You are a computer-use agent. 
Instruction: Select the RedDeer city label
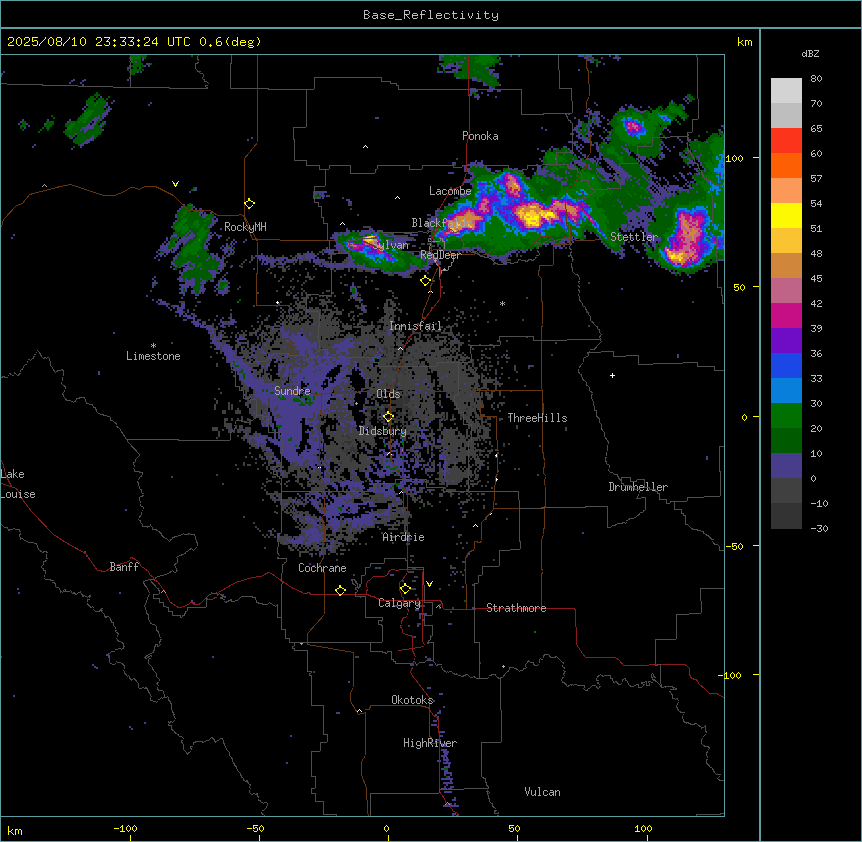pyautogui.click(x=440, y=255)
